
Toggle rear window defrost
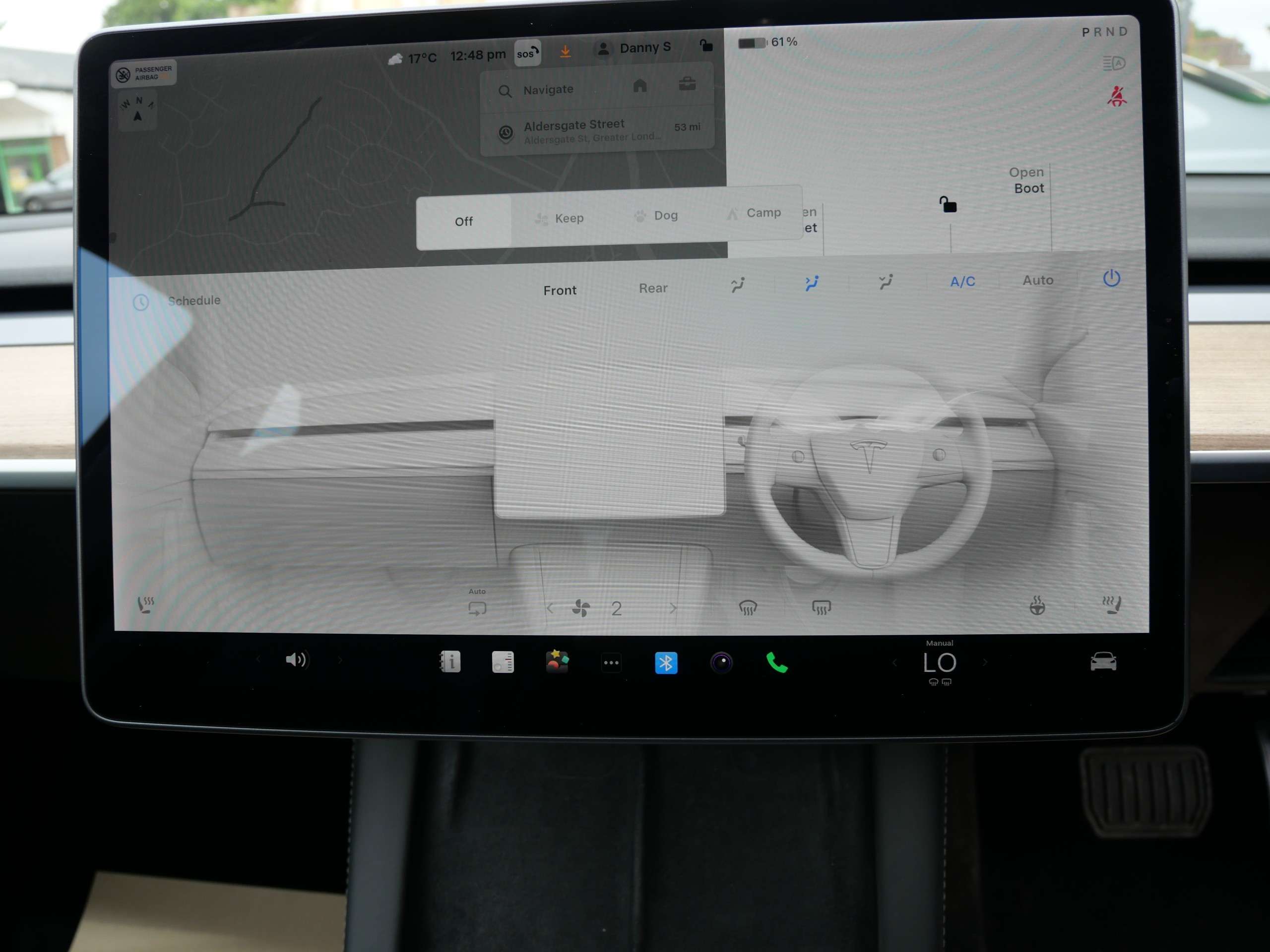821,607
